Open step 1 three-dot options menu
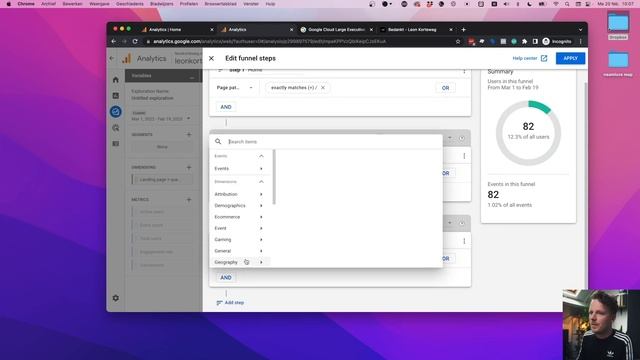Image resolution: width=640 pixels, height=360 pixels. pyautogui.click(x=464, y=71)
